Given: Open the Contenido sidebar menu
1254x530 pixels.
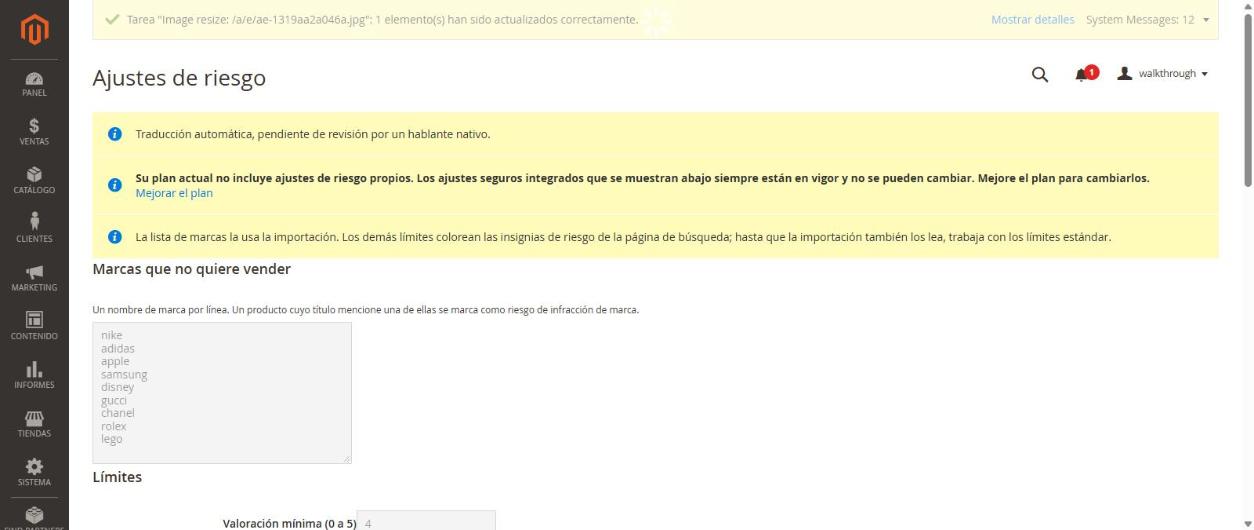Looking at the screenshot, I should click(34, 326).
